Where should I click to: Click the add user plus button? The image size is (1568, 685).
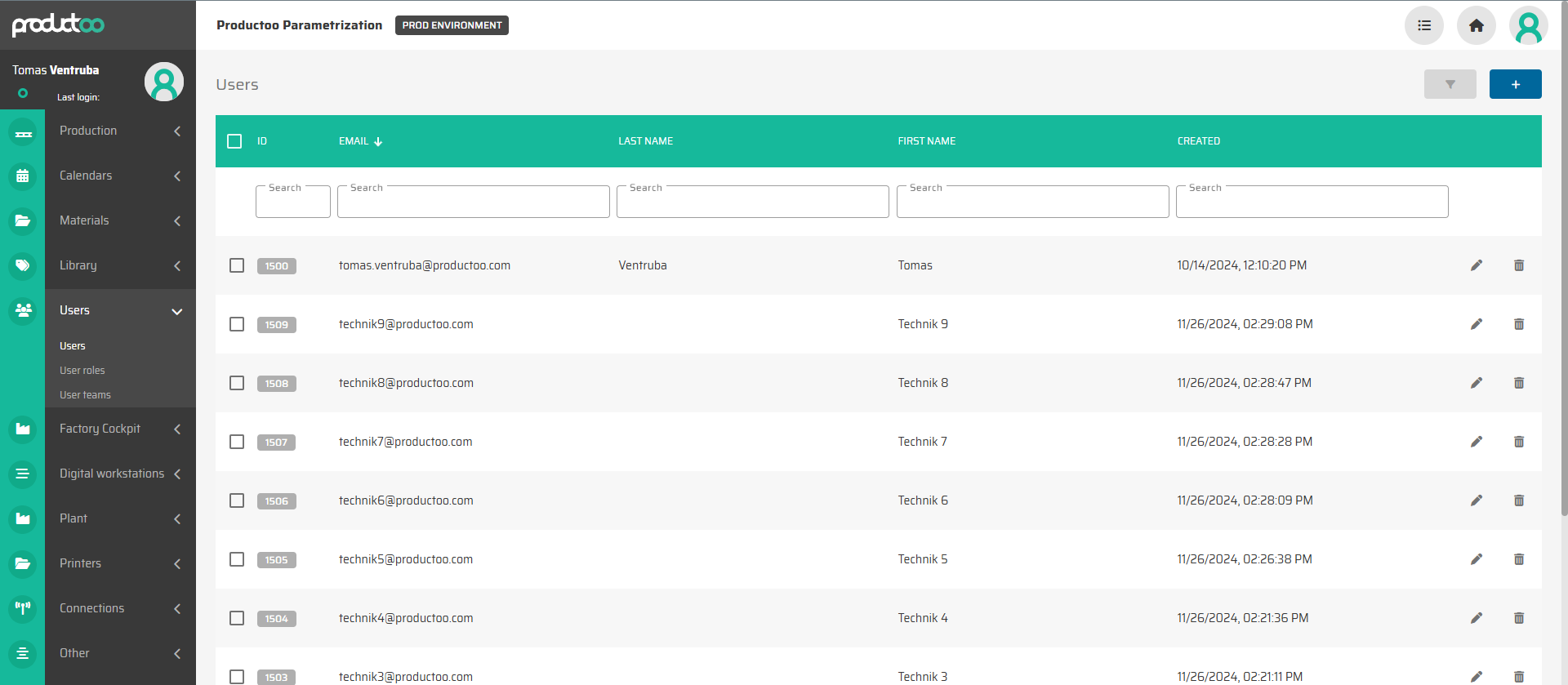pos(1515,84)
